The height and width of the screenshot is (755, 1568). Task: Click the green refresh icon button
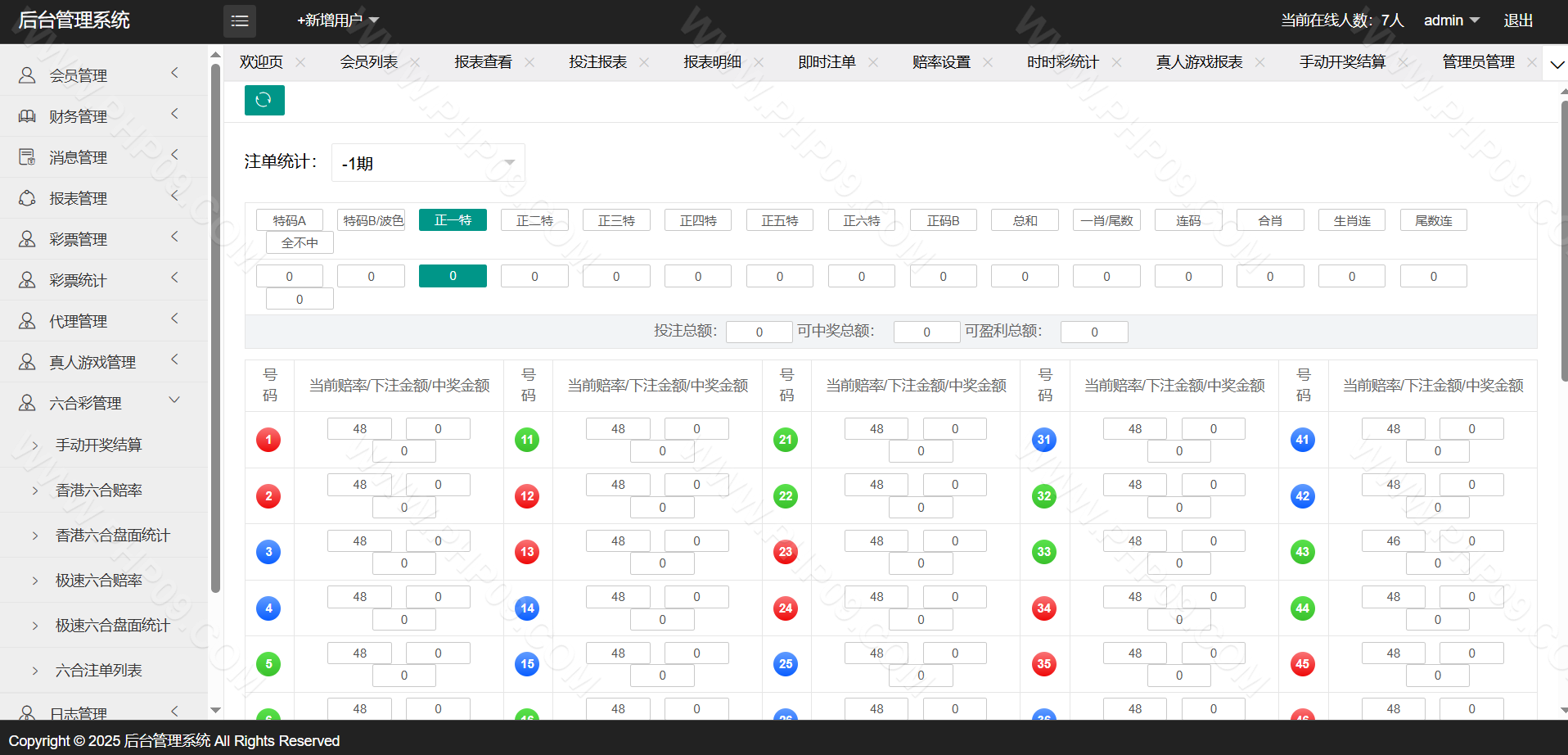264,100
